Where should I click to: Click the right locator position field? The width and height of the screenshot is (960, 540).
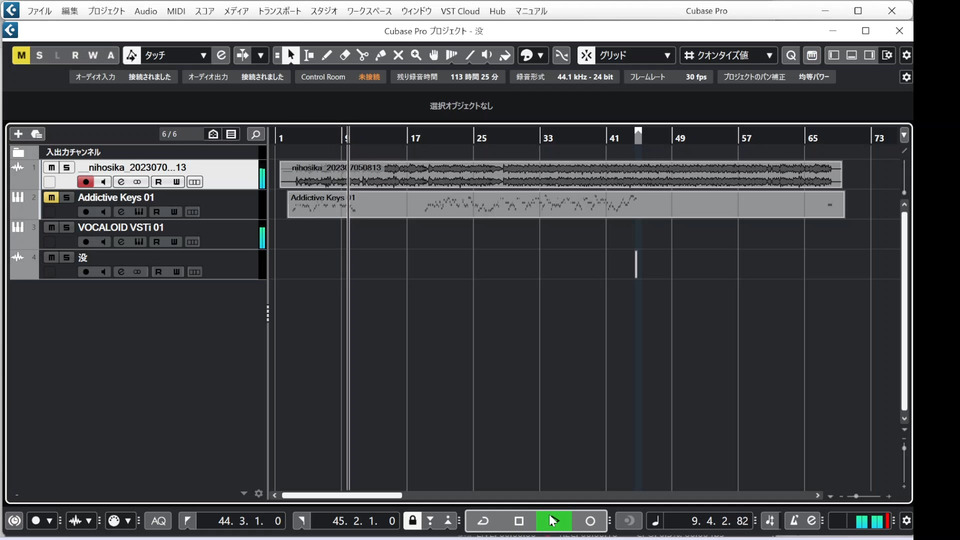(357, 521)
